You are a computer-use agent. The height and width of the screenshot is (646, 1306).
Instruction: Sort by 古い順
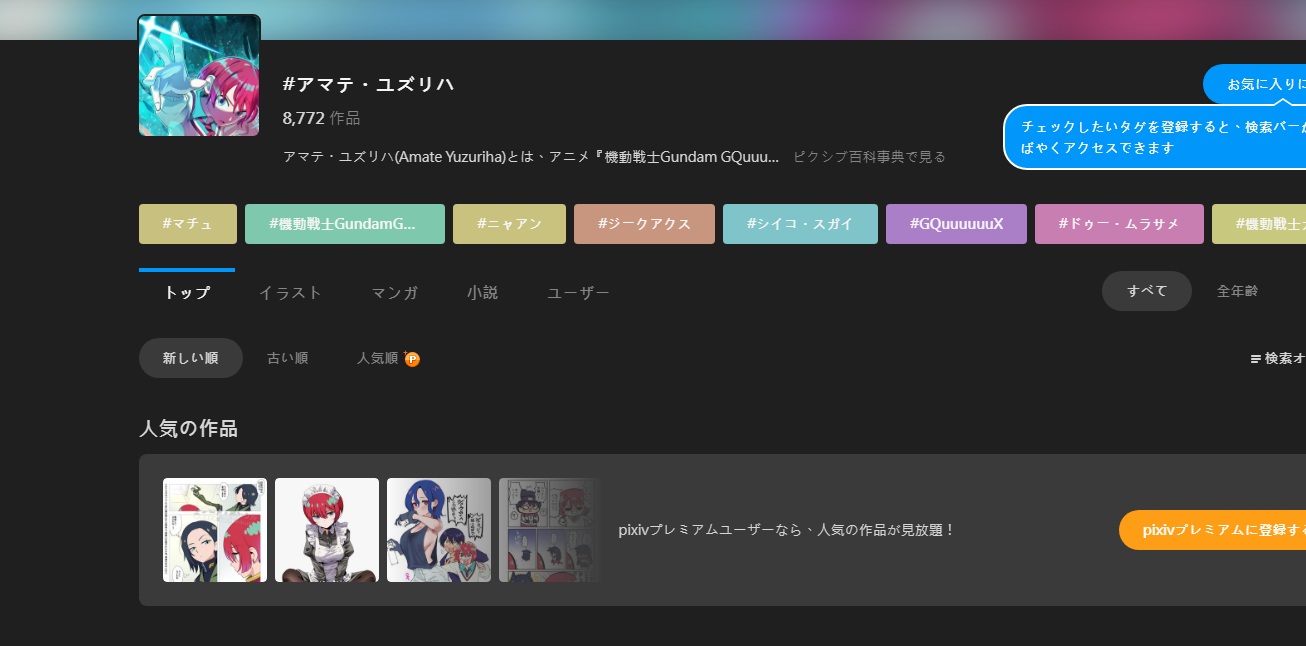[287, 358]
